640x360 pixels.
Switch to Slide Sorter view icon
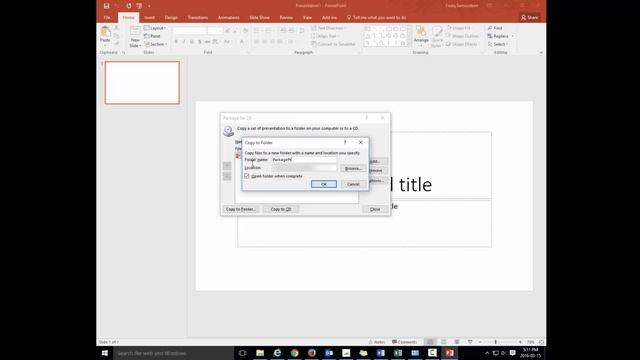click(444, 342)
